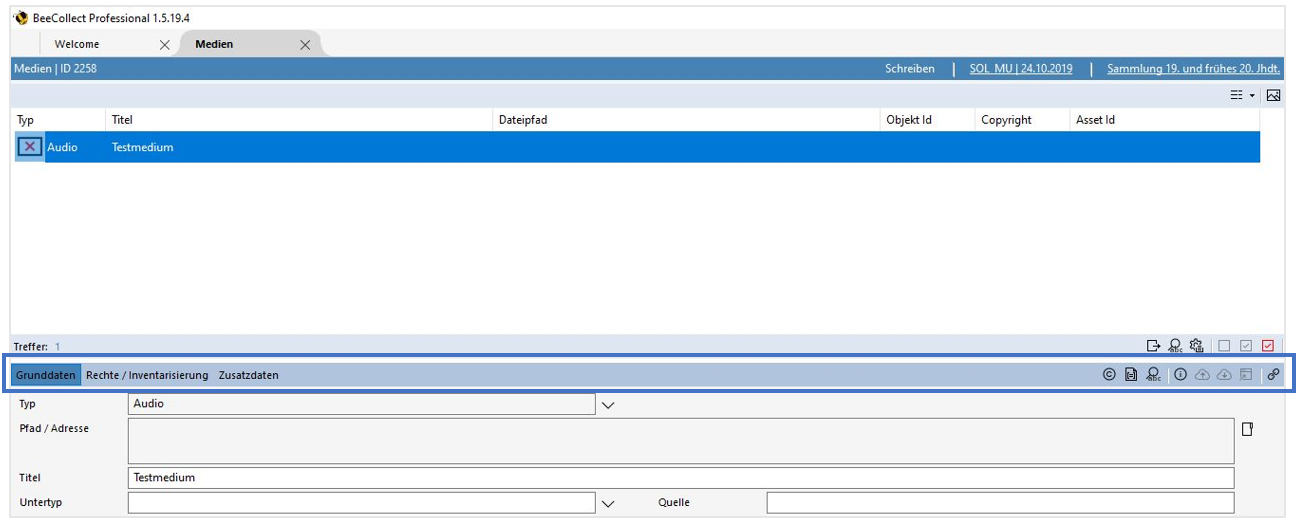Viewport: 1301px width, 523px height.
Task: Open the Rechte / Inventarisierung tab
Action: click(147, 375)
